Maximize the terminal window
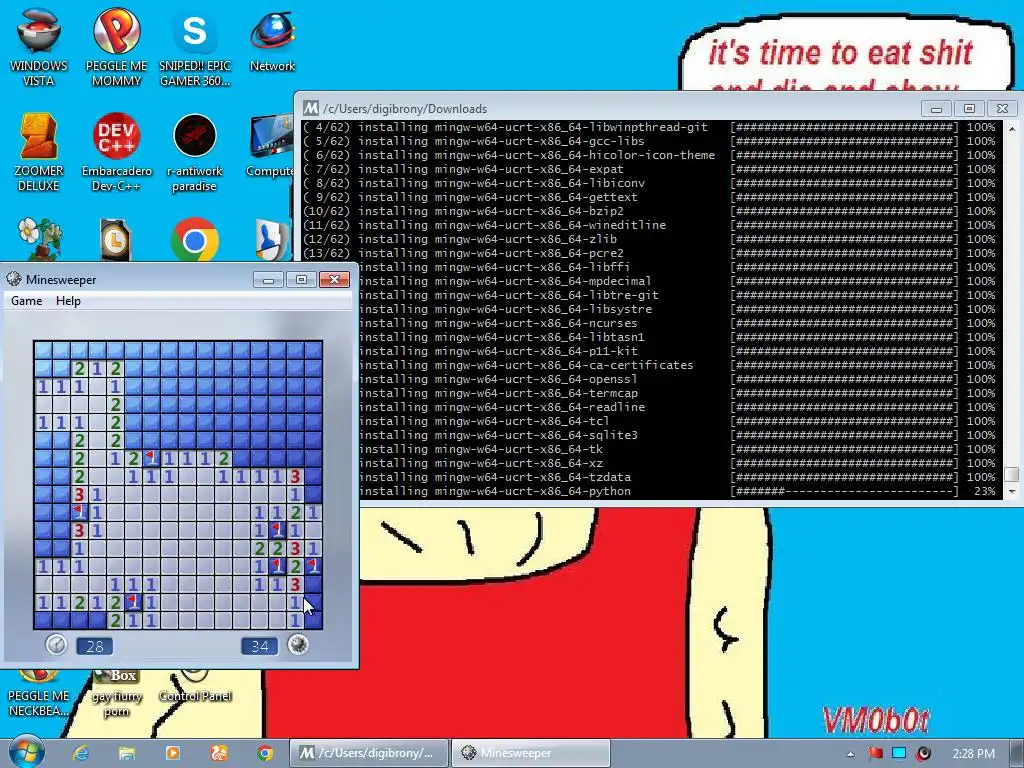 [x=969, y=108]
